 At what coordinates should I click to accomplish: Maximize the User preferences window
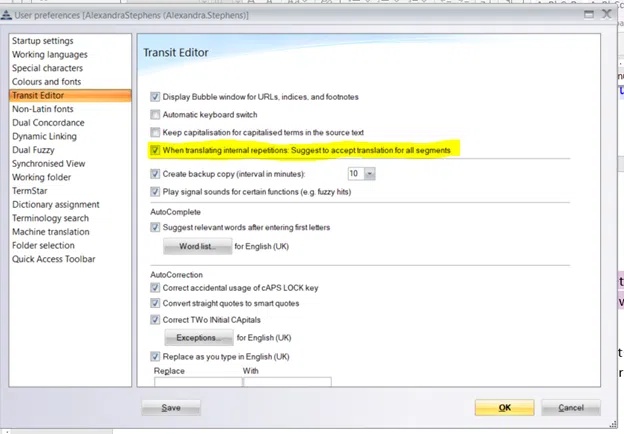(589, 15)
